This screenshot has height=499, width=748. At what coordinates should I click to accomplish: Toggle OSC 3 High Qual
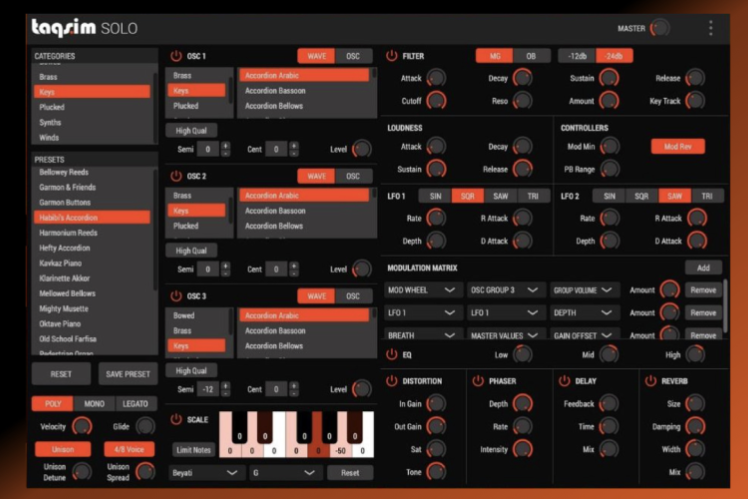coord(191,370)
